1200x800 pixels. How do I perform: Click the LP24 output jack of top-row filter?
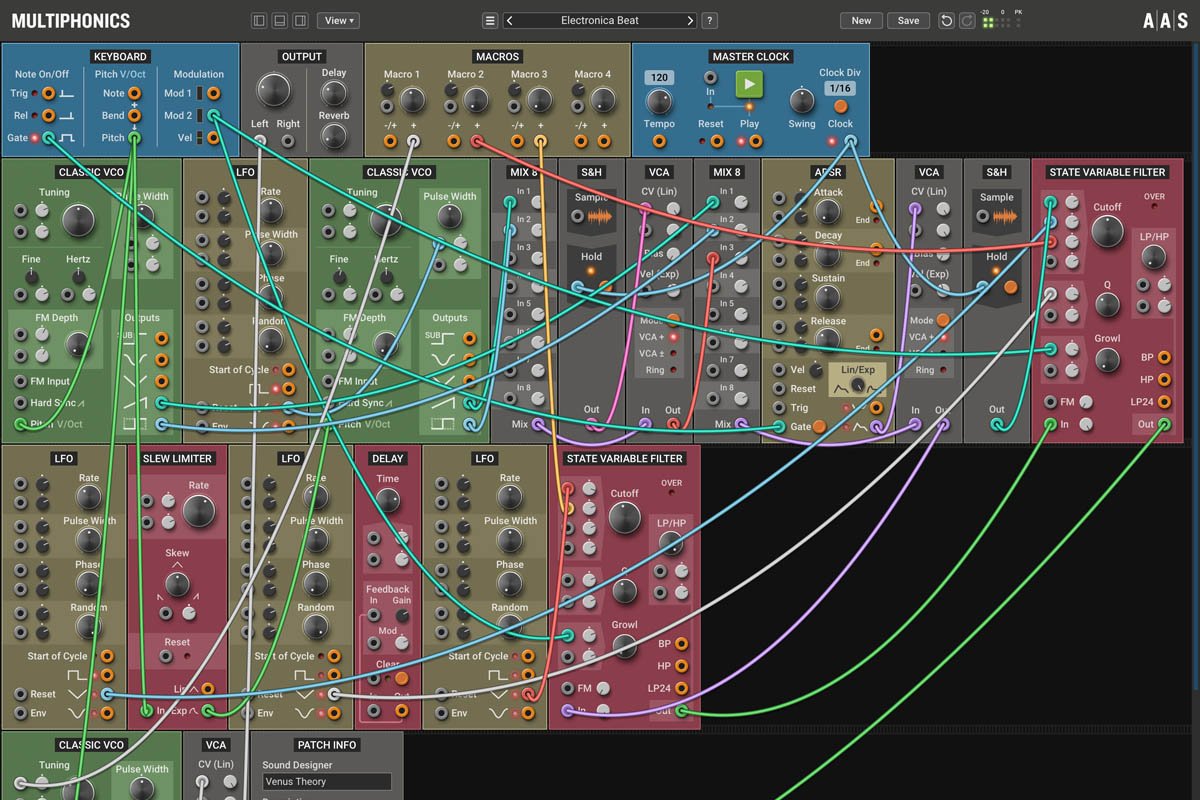click(1164, 402)
